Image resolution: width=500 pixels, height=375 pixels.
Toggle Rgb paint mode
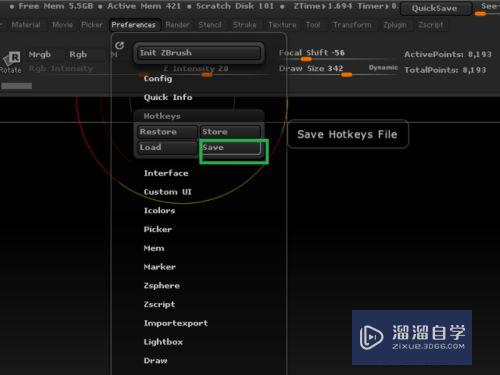coord(78,54)
